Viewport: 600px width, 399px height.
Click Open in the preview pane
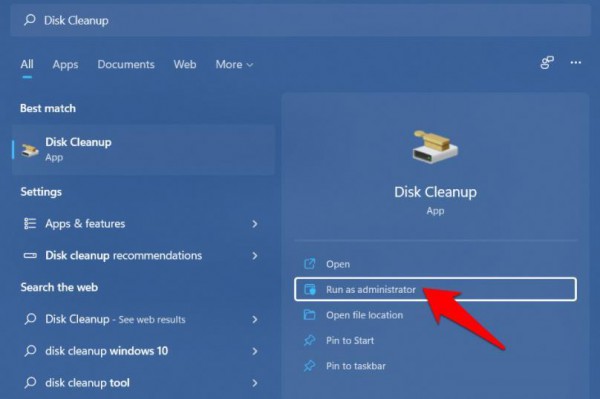[x=435, y=264]
